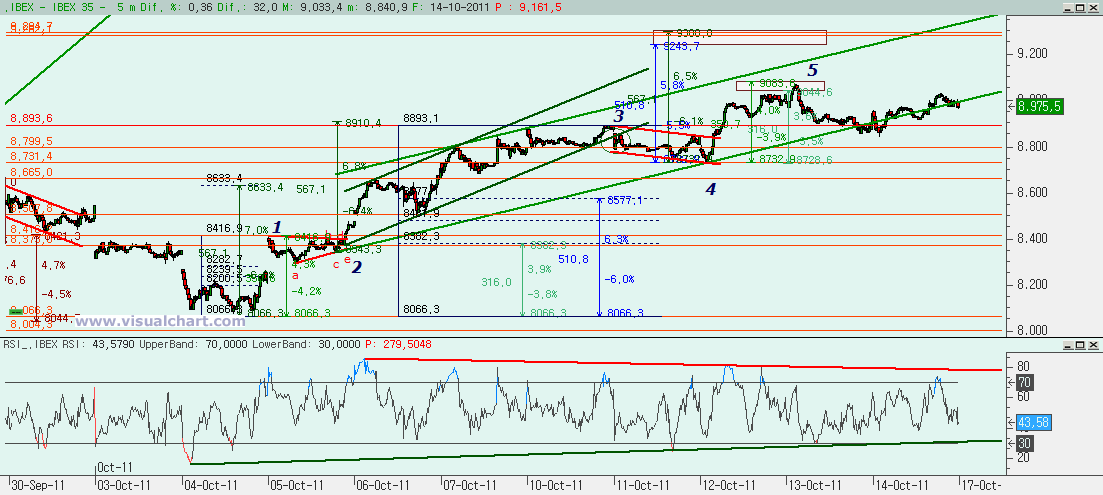Screen dimensions: 1103x495
Task: Select the 30-Sep-11 date label
Action: pyautogui.click(x=37, y=485)
